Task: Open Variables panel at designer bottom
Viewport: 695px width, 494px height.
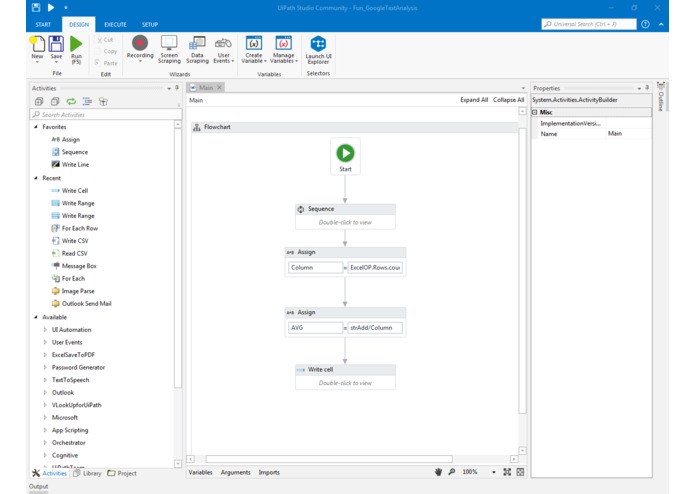Action: [200, 472]
